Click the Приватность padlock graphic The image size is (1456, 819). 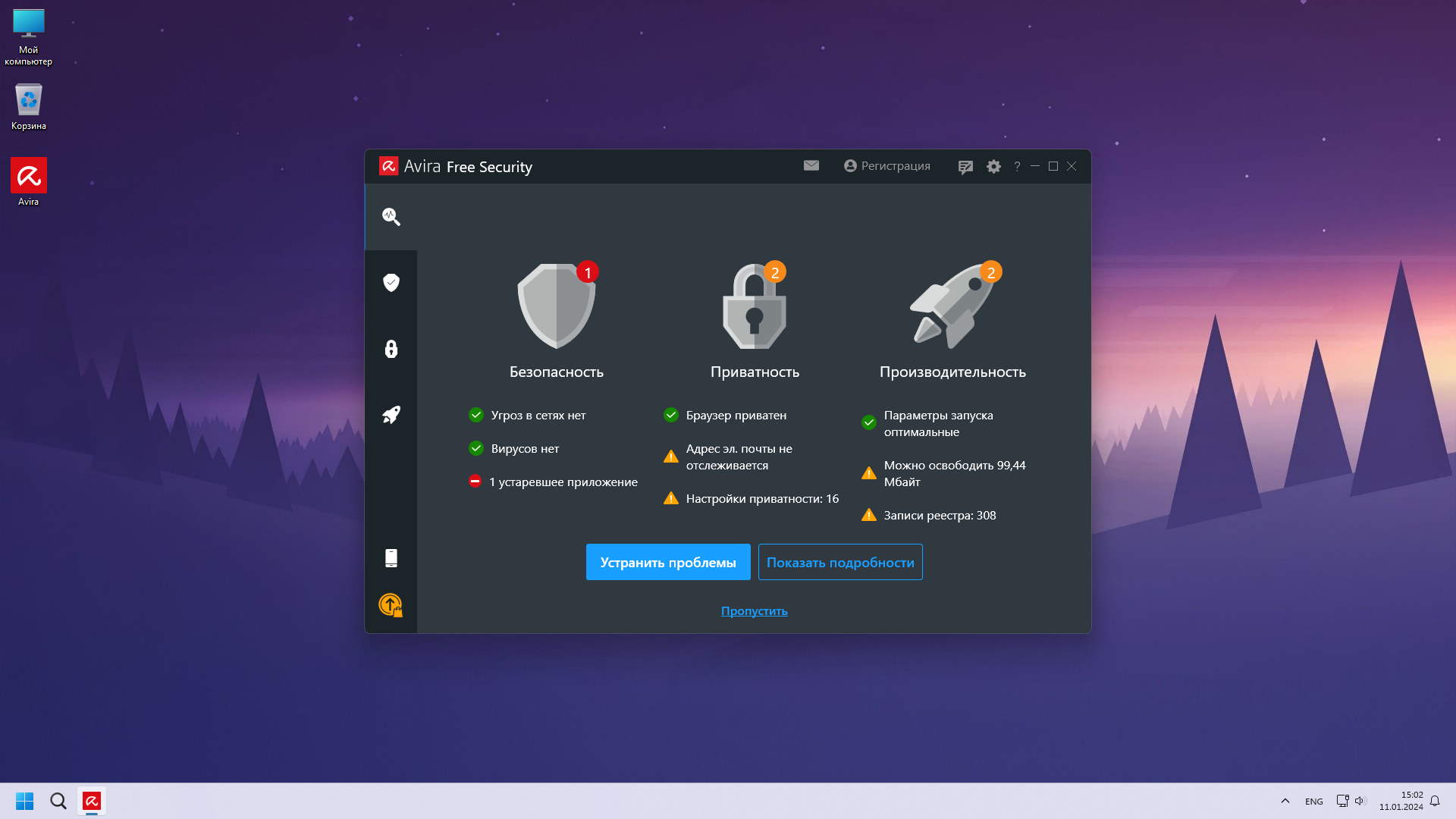(x=754, y=306)
